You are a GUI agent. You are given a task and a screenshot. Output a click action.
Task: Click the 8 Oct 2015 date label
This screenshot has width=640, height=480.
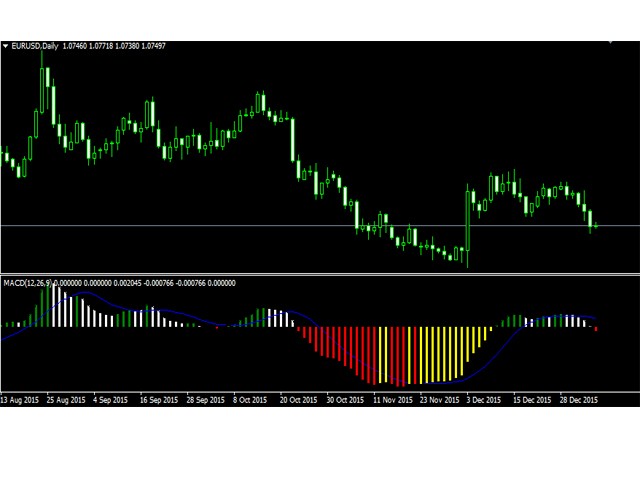(x=250, y=400)
